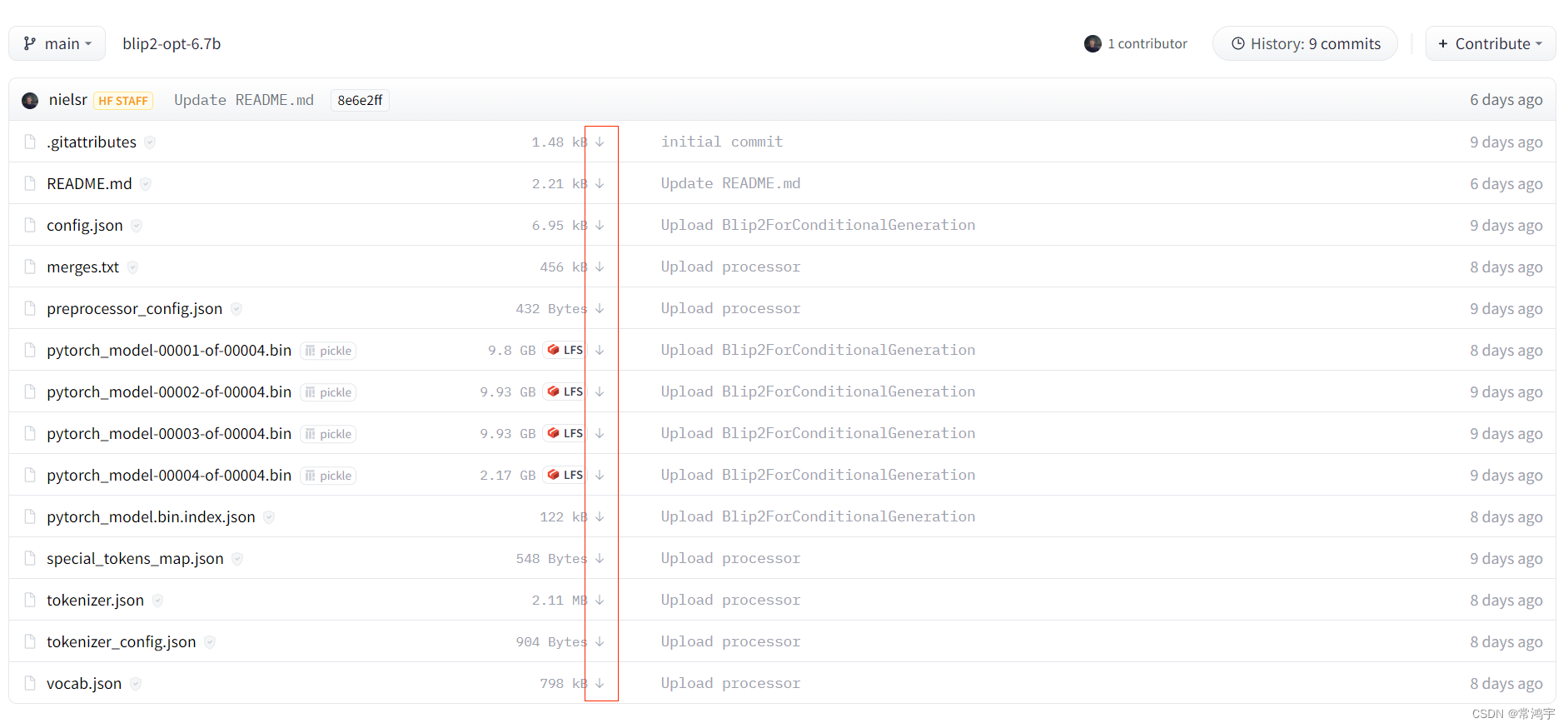Open the README.md file
The height and width of the screenshot is (728, 1568).
[89, 184]
